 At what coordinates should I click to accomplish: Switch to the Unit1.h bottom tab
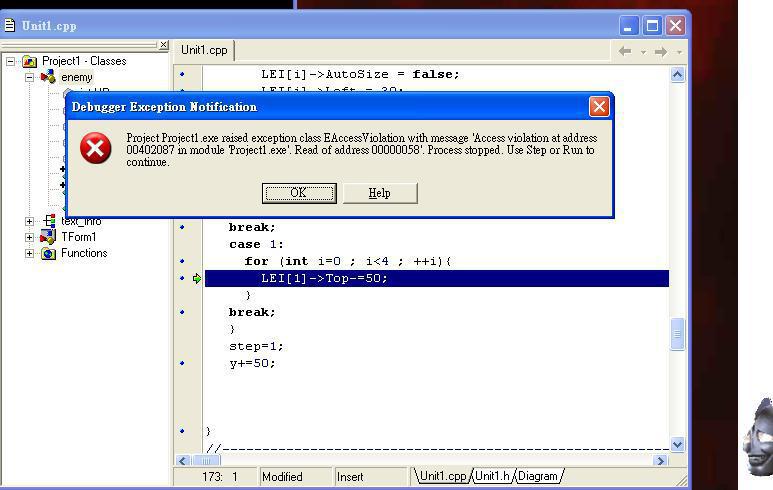[492, 476]
